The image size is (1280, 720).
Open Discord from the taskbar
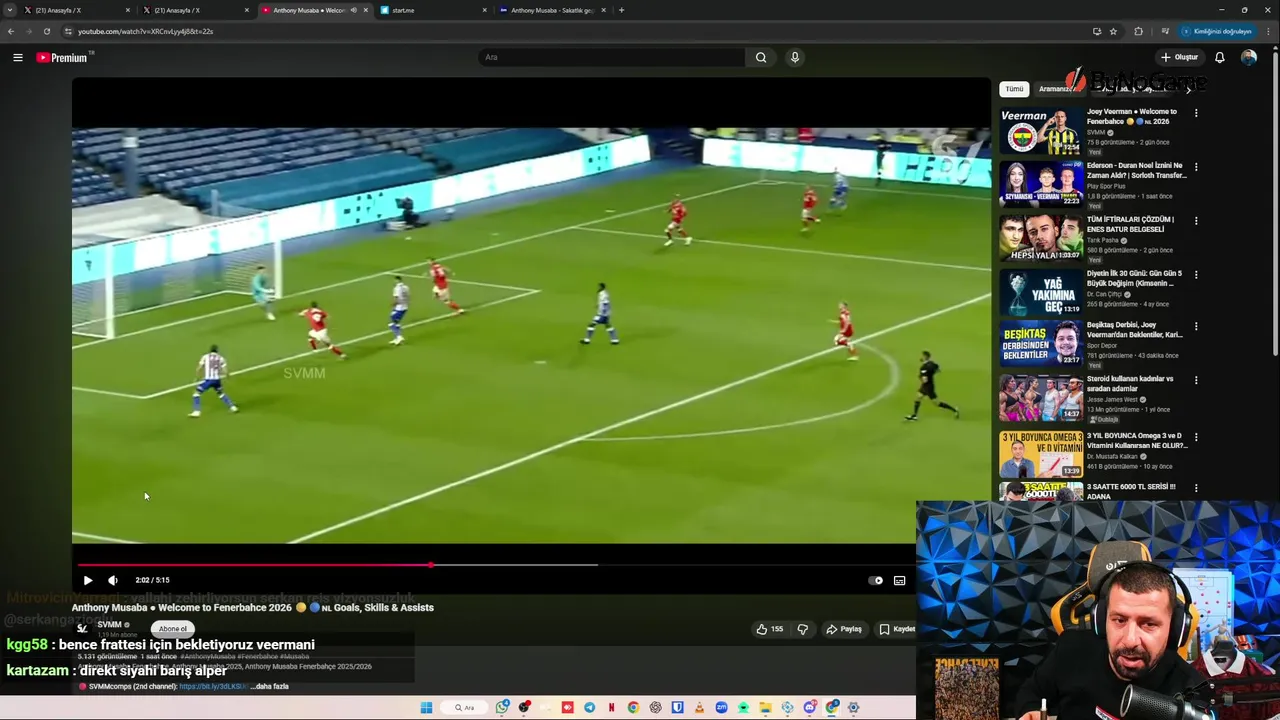[x=809, y=708]
